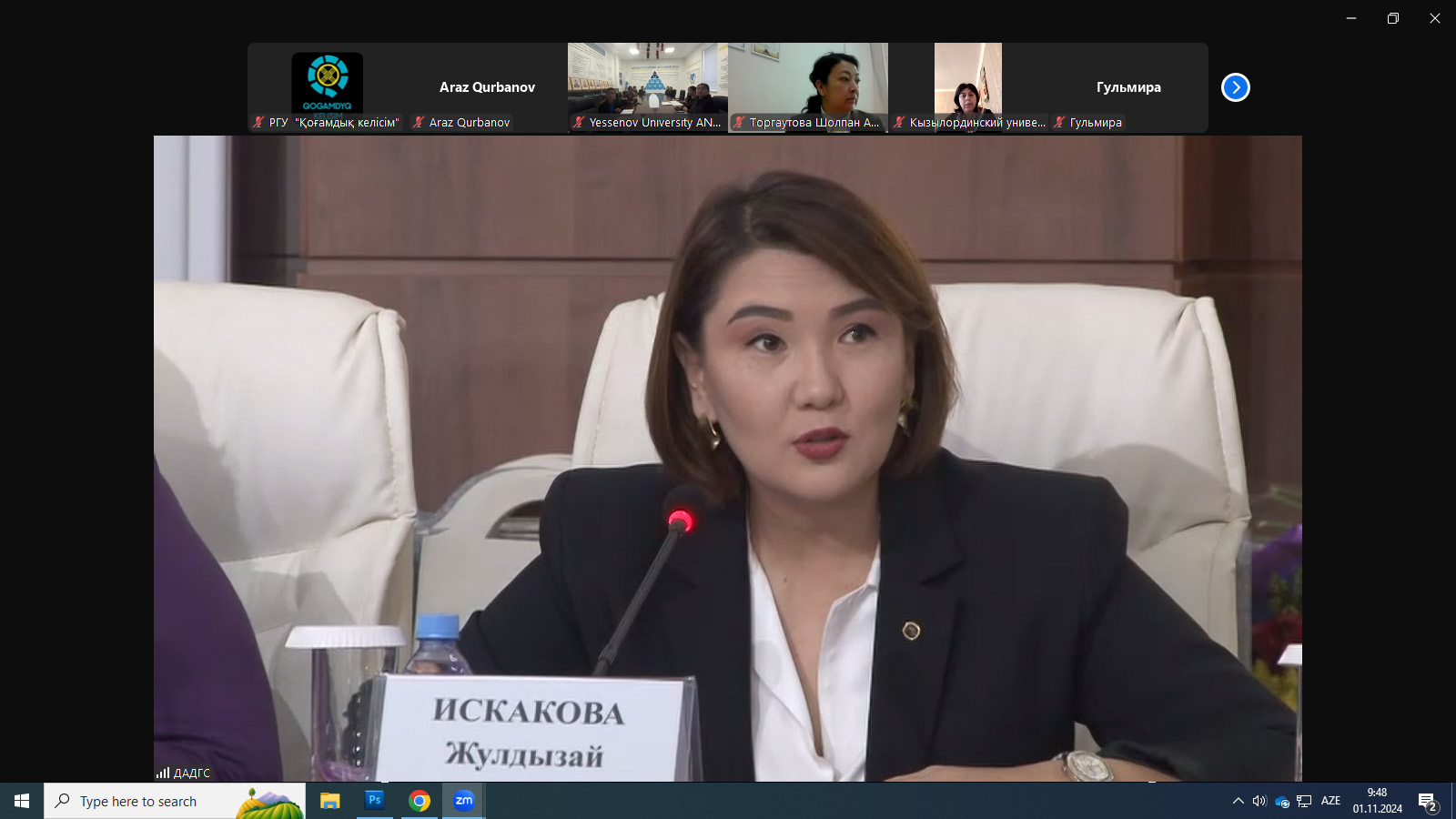
Task: Select the Торгаутова Шолпан video thumbnail
Action: pos(807,80)
